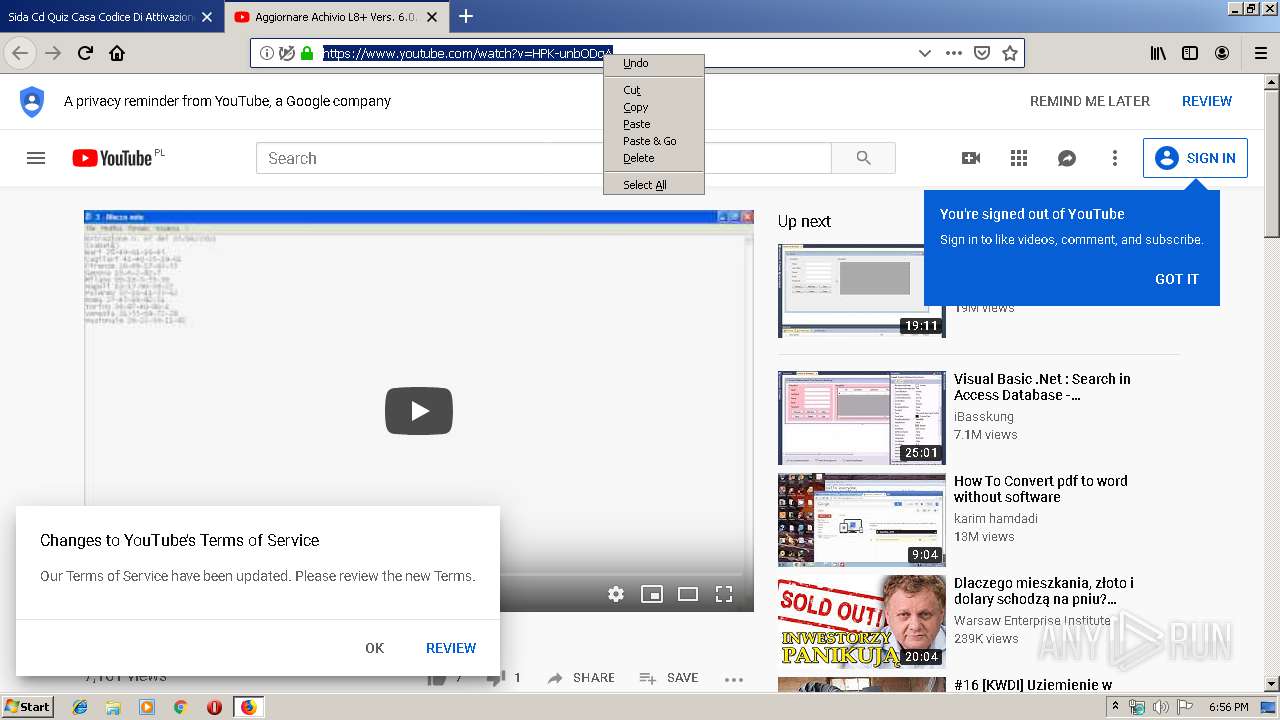The height and width of the screenshot is (720, 1280).
Task: Click SHARE below the video
Action: point(581,678)
